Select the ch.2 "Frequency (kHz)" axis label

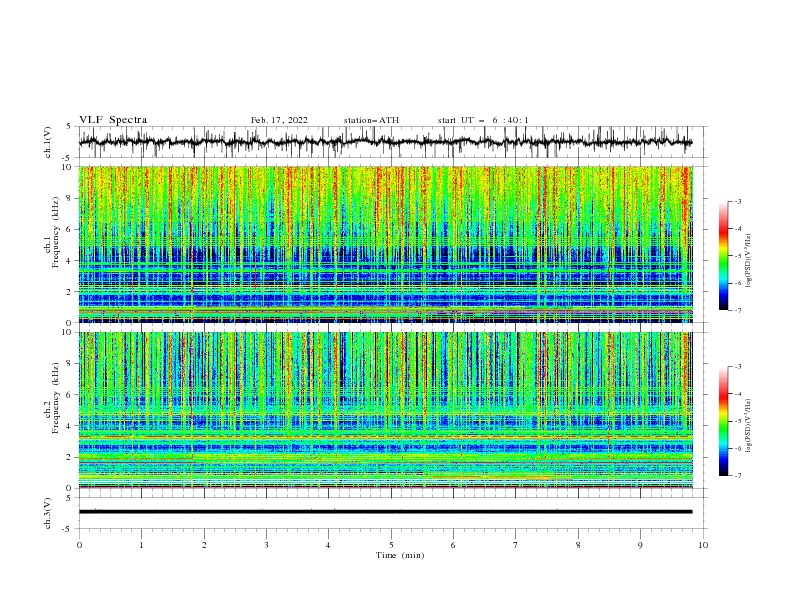pos(56,398)
